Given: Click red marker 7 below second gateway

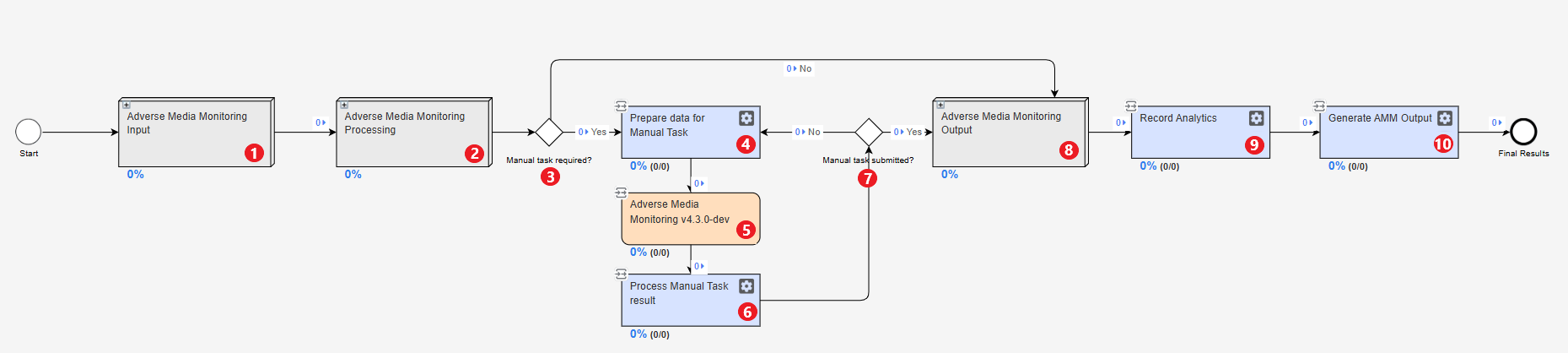Looking at the screenshot, I should tap(867, 178).
